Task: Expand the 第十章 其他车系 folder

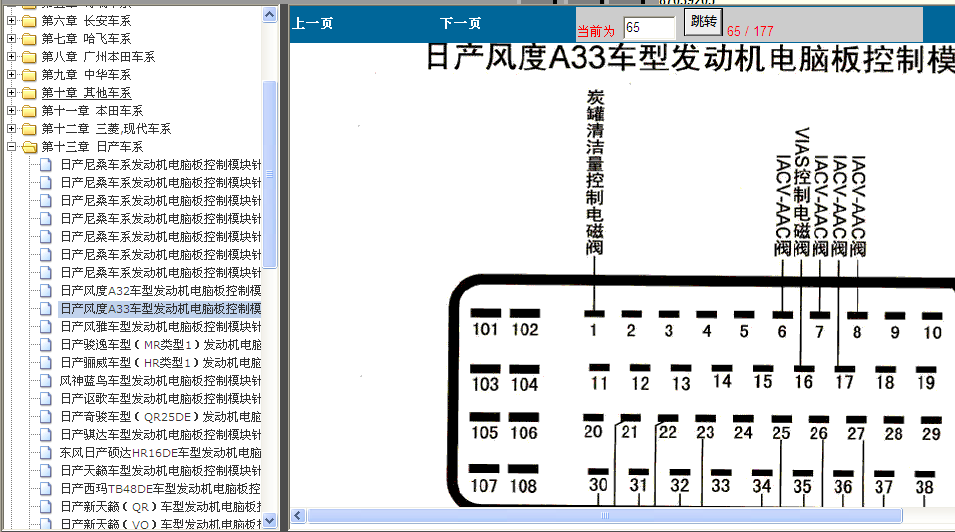Action: pyautogui.click(x=11, y=93)
